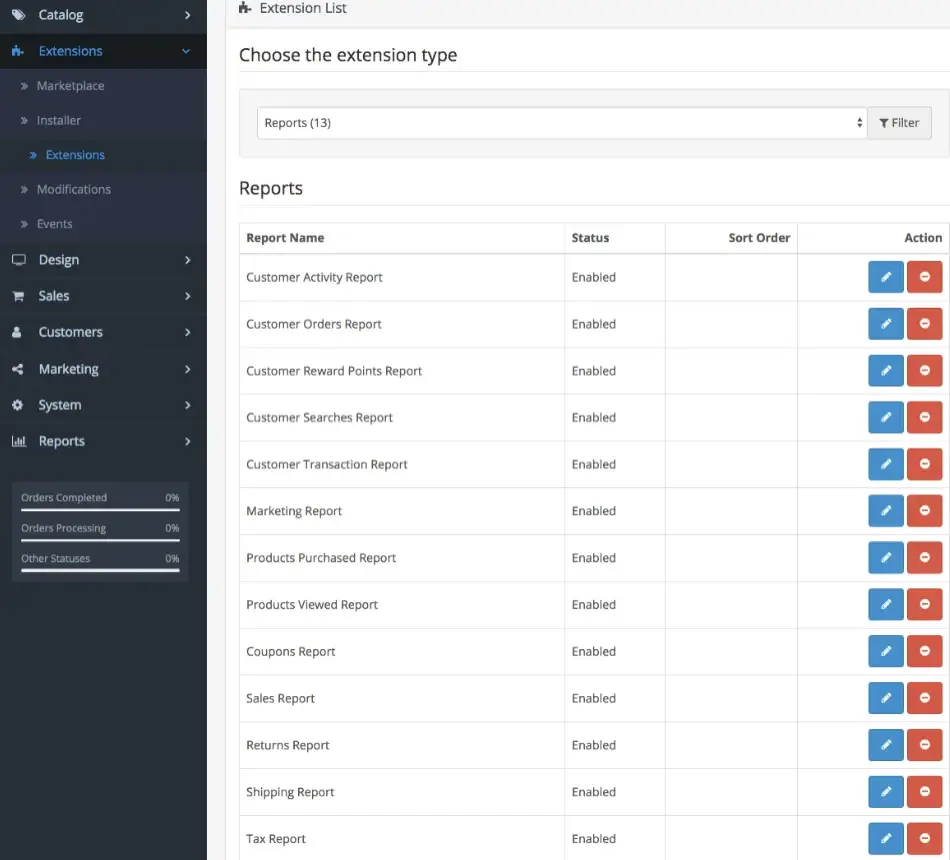Image resolution: width=950 pixels, height=860 pixels.
Task: Uninstall the Marketing Report
Action: point(924,510)
